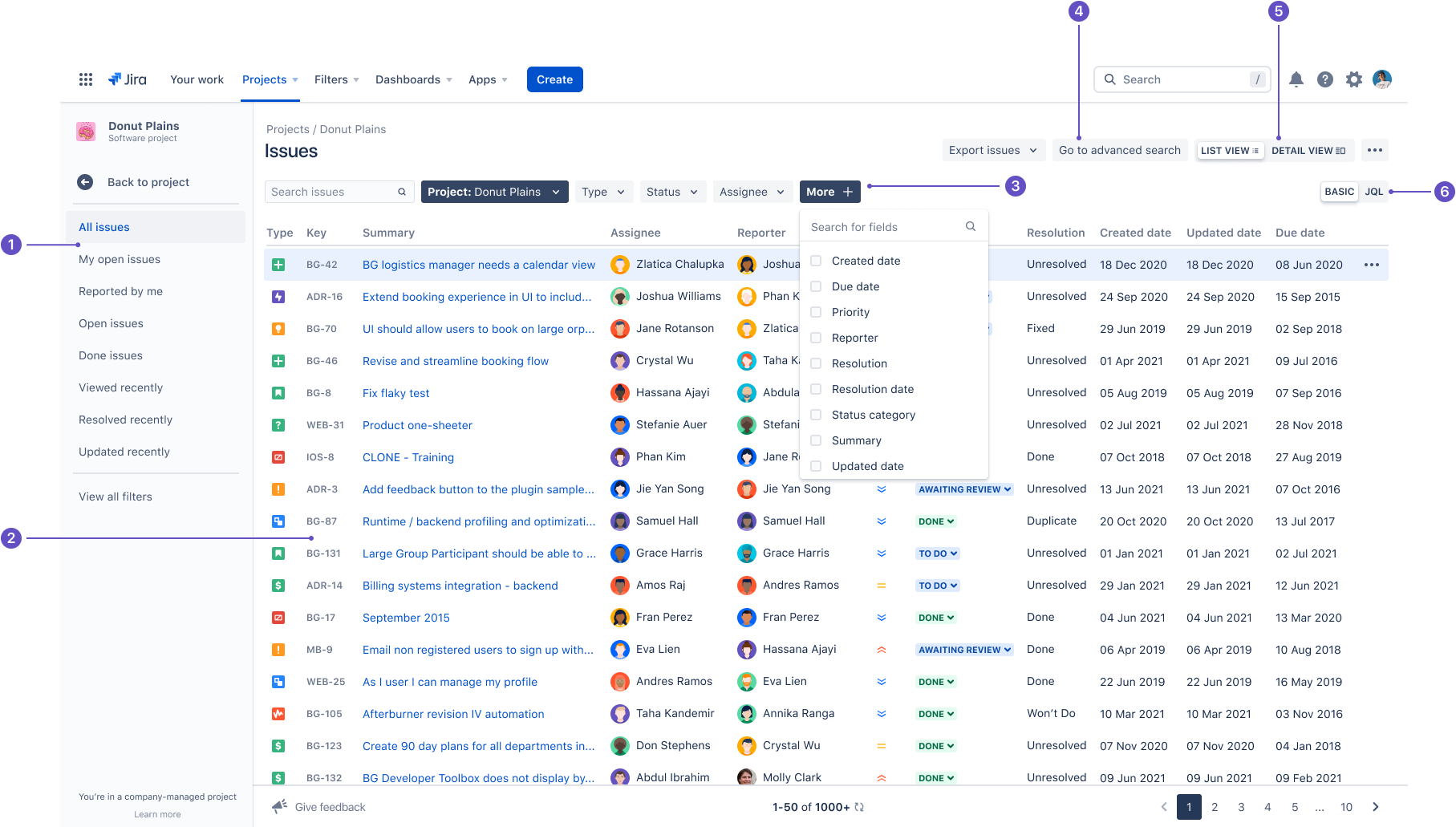Click the Jira logo

coord(128,79)
